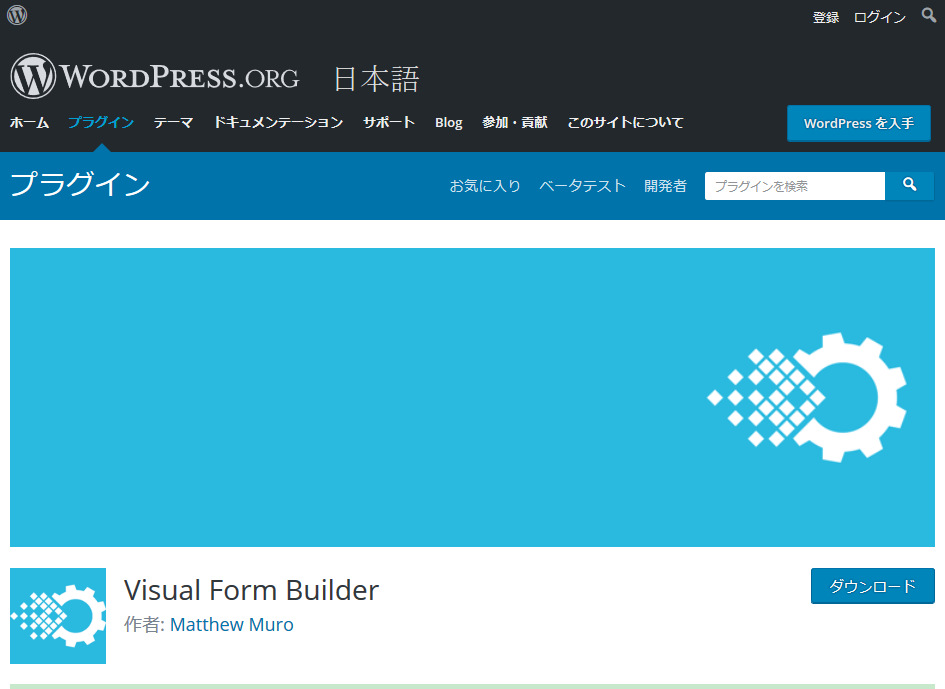Open ベータテスト link

point(582,186)
